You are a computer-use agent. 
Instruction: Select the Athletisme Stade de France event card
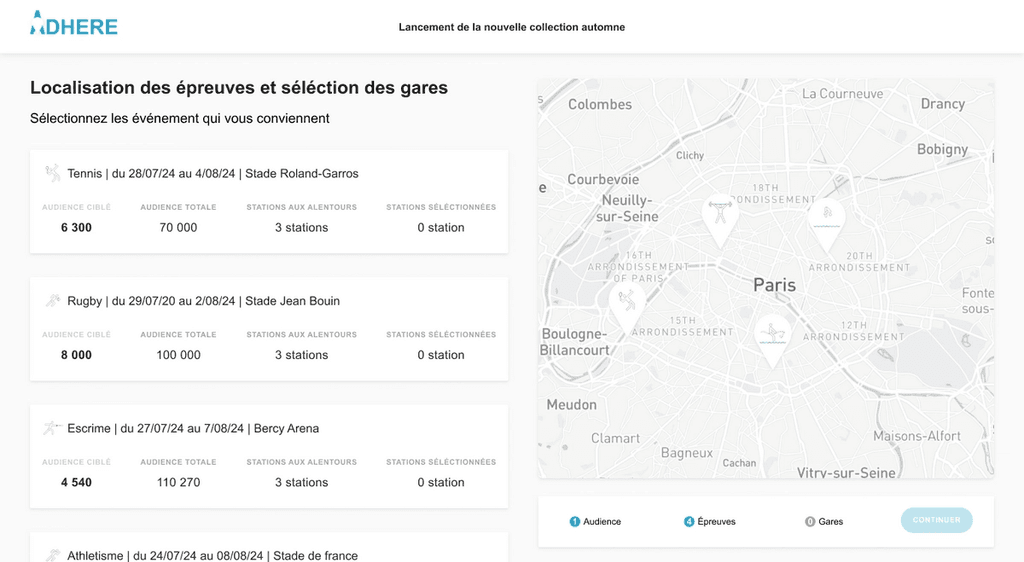pyautogui.click(x=269, y=548)
